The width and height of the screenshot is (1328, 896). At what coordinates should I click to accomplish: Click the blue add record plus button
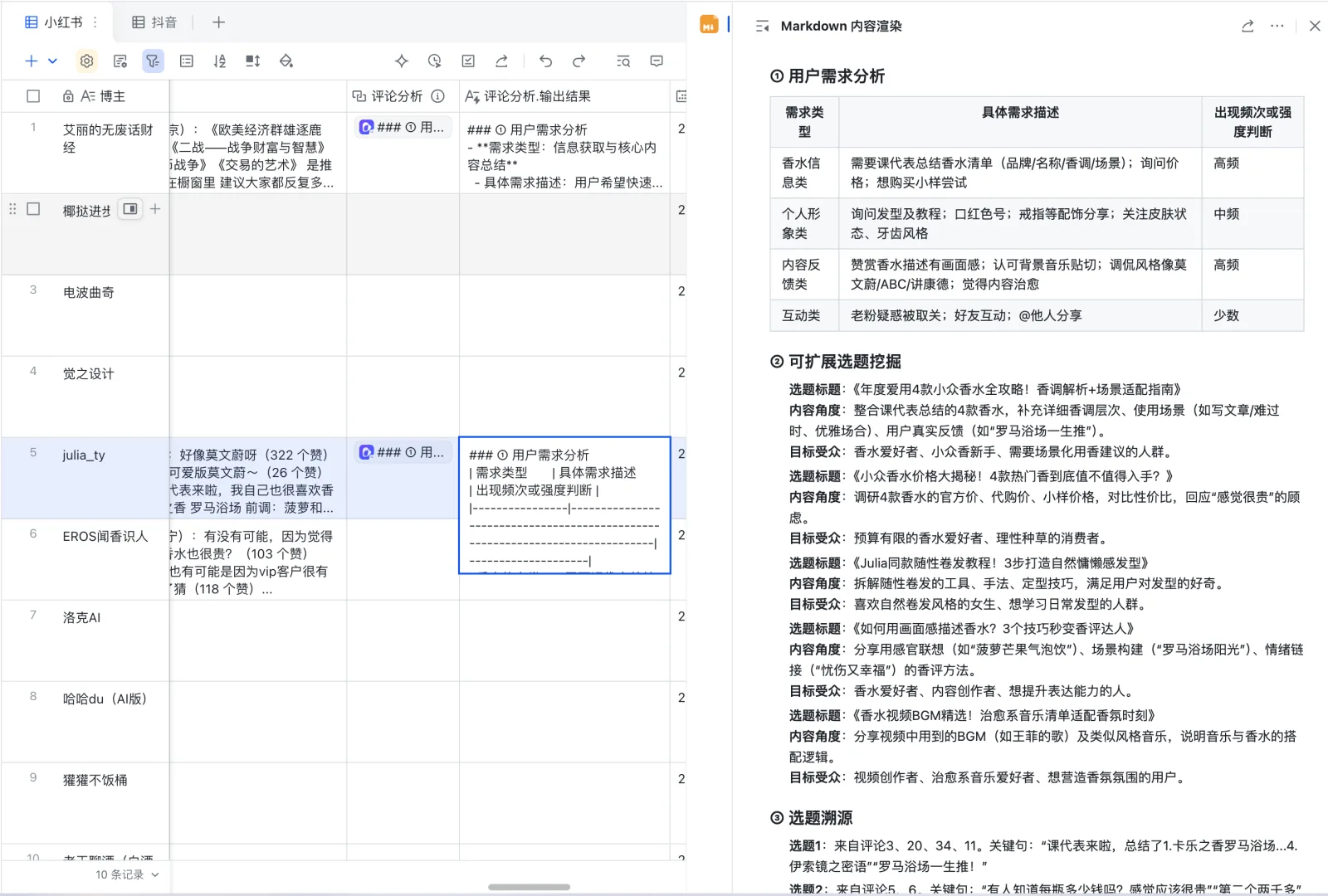tap(32, 61)
